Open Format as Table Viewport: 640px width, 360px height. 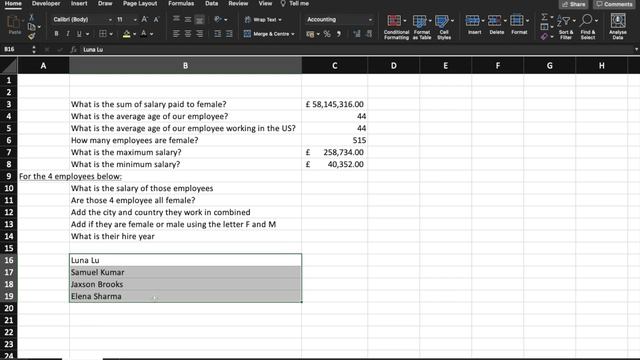421,27
